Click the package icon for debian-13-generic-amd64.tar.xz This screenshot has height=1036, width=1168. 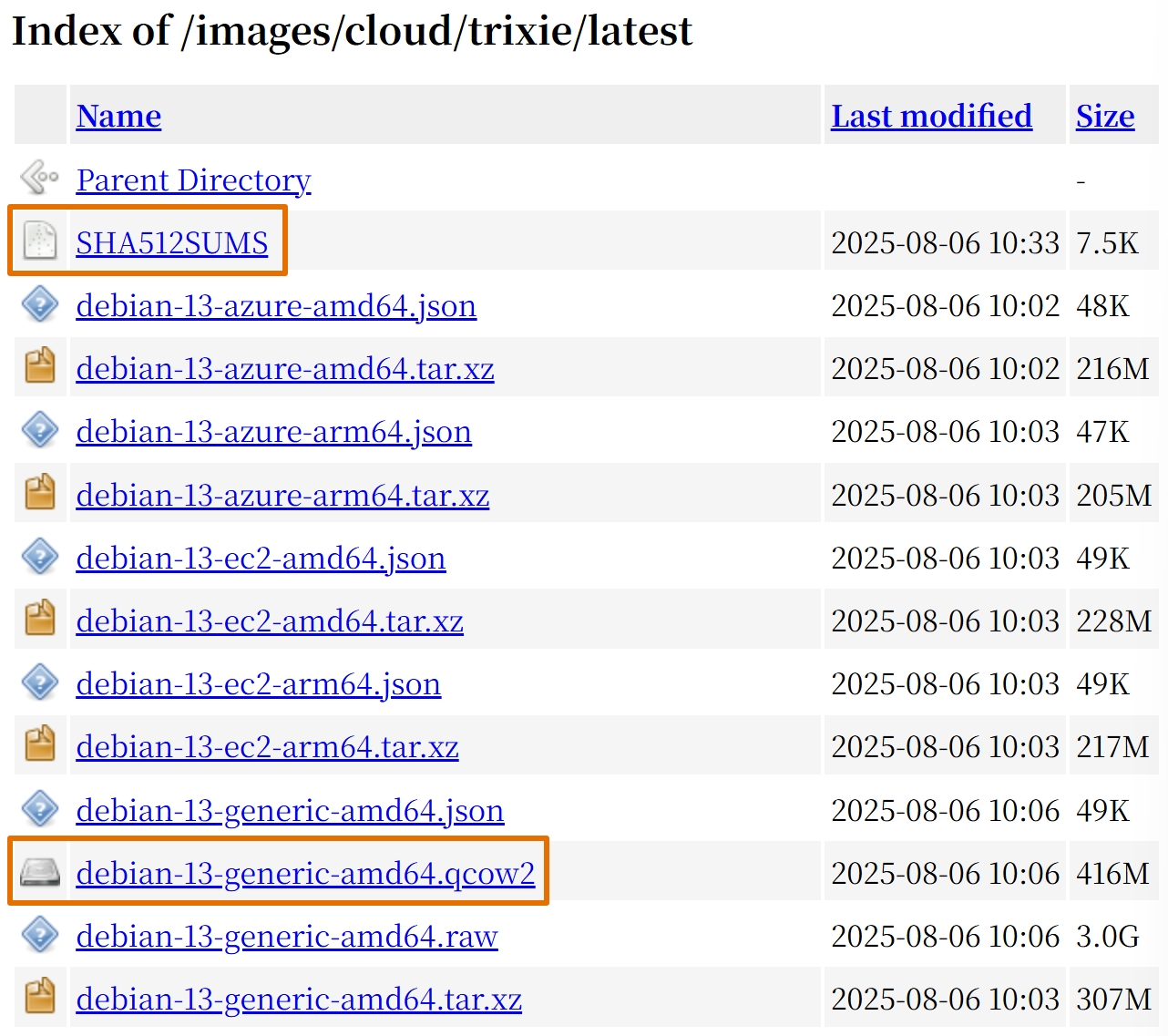coord(39,998)
